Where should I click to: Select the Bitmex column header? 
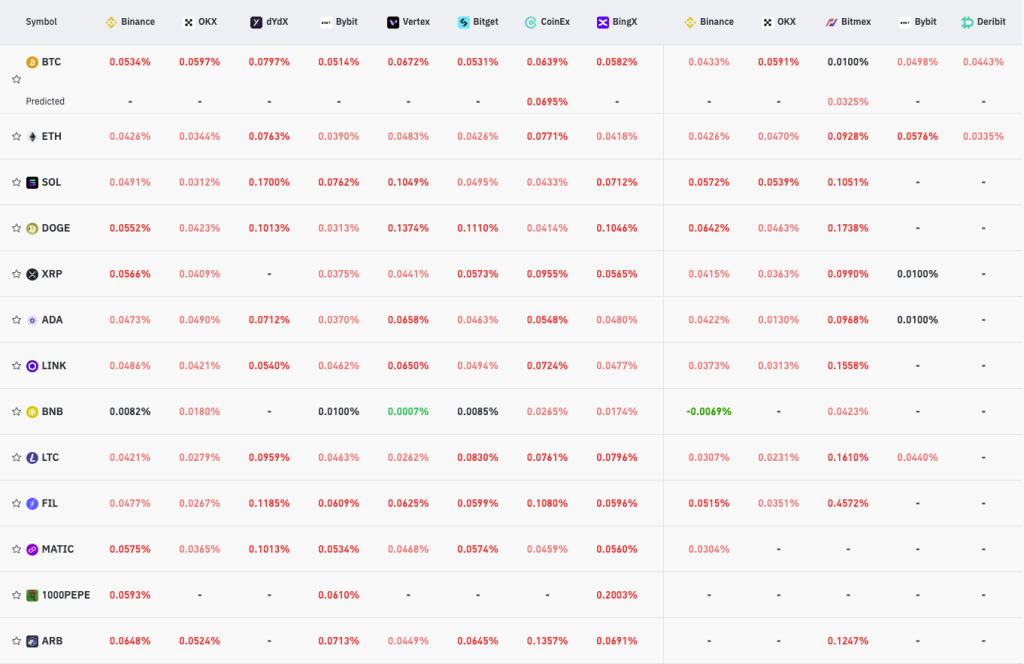[848, 22]
